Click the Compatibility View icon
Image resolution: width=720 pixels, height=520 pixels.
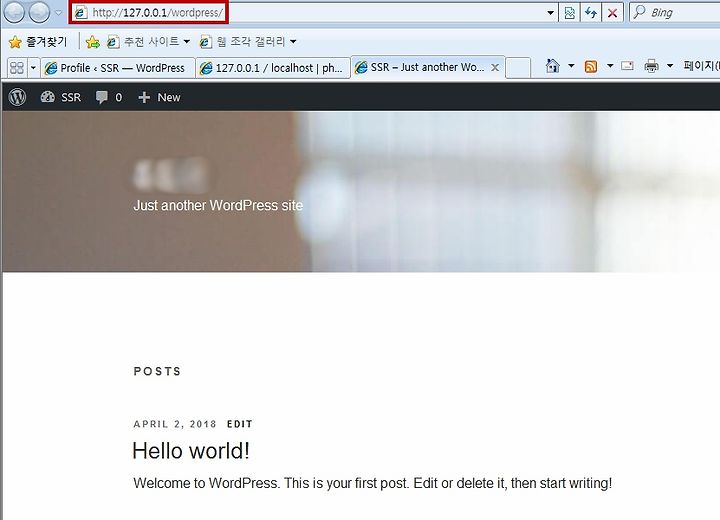[x=569, y=13]
